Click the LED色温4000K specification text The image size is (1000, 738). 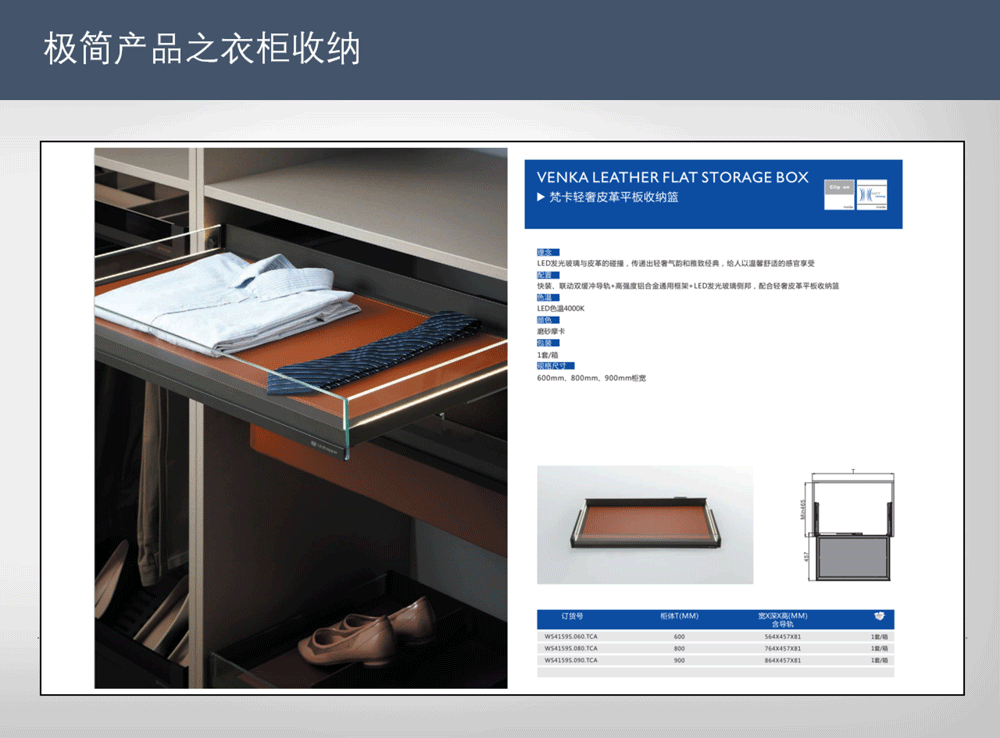pos(560,309)
